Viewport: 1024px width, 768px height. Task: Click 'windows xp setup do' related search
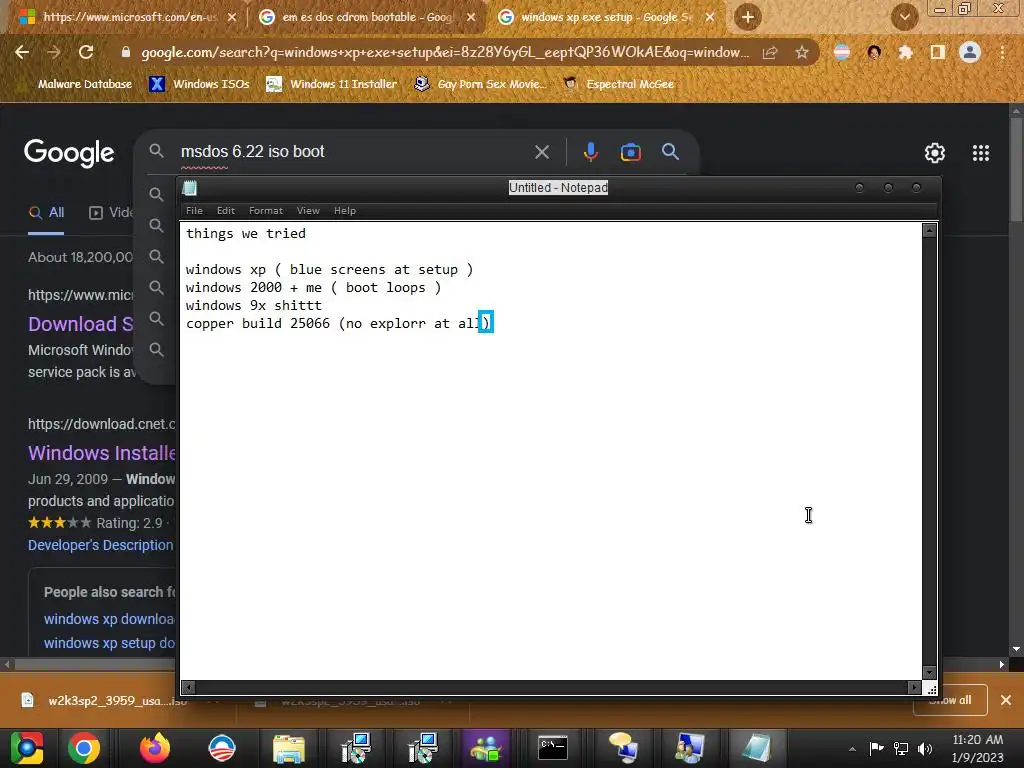(109, 643)
